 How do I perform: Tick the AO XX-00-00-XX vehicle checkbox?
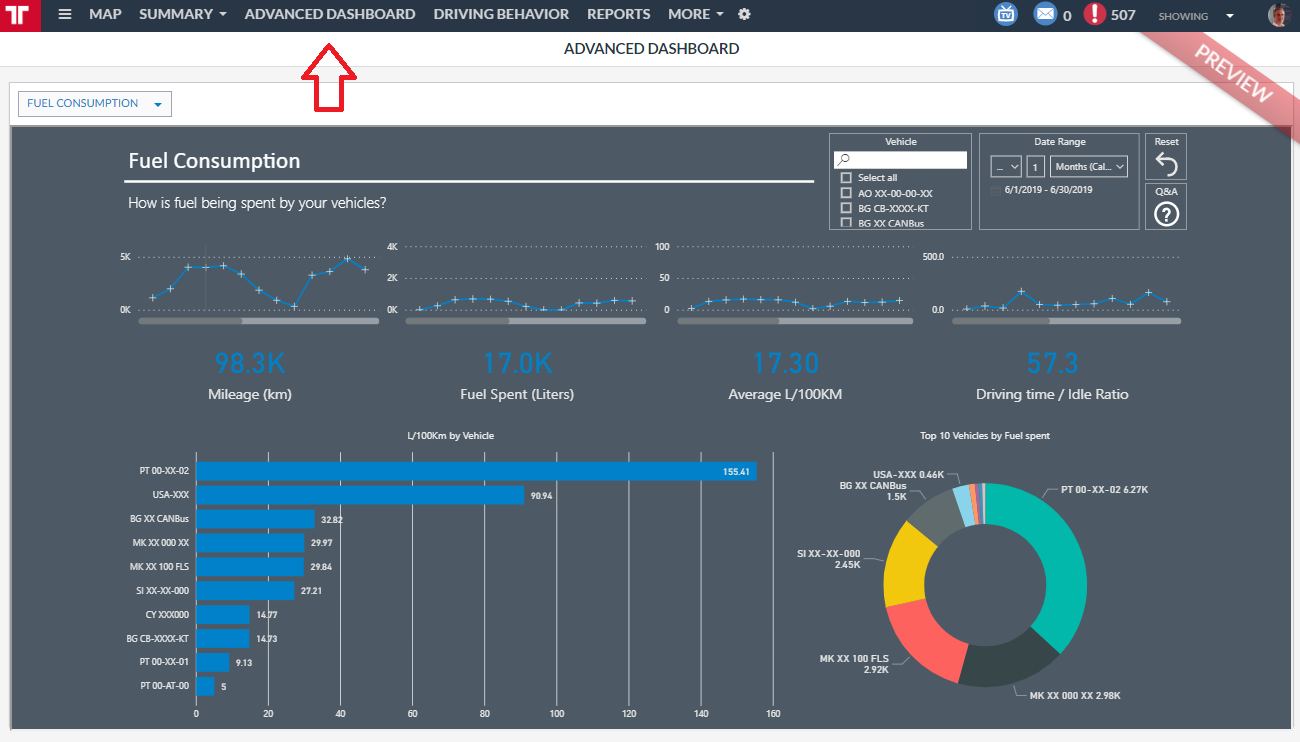[846, 193]
